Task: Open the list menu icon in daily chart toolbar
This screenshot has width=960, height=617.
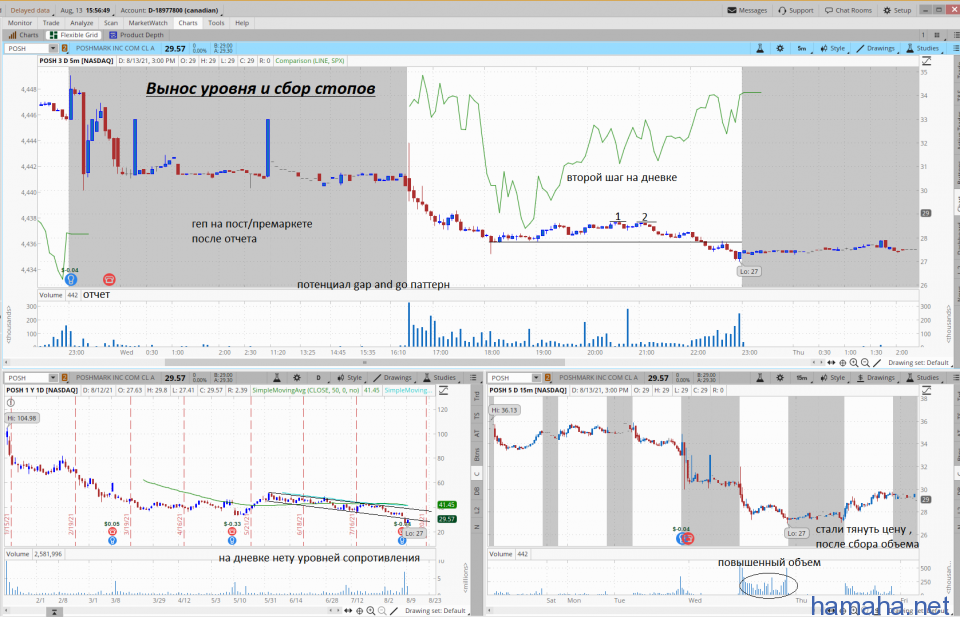Action: tap(473, 378)
